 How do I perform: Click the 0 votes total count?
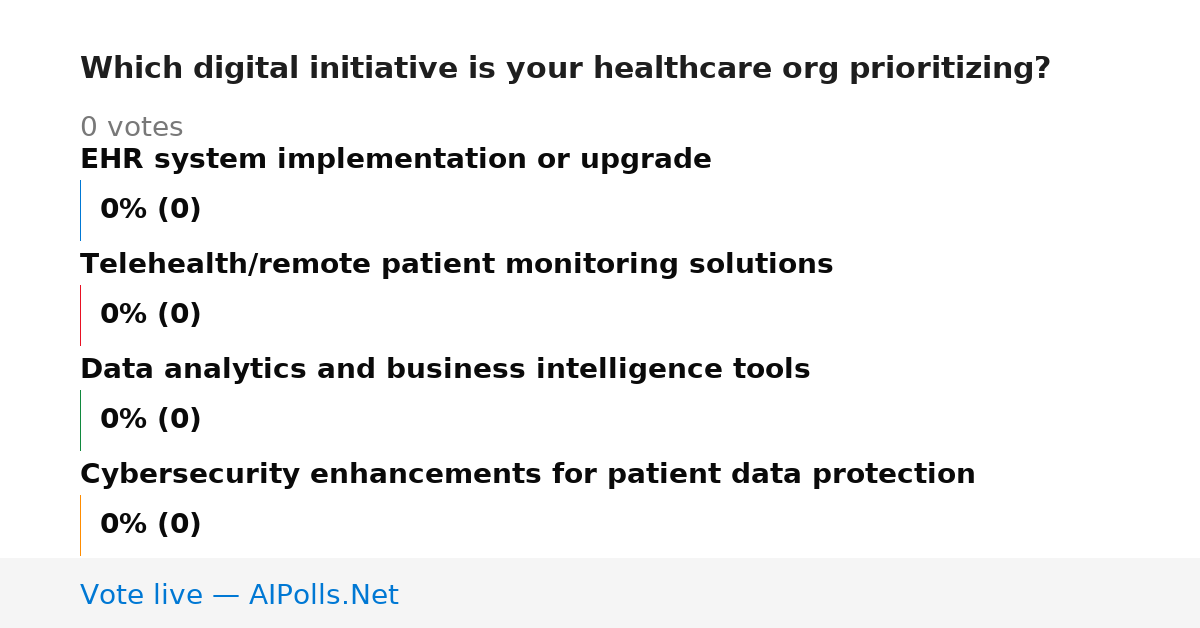pos(131,128)
